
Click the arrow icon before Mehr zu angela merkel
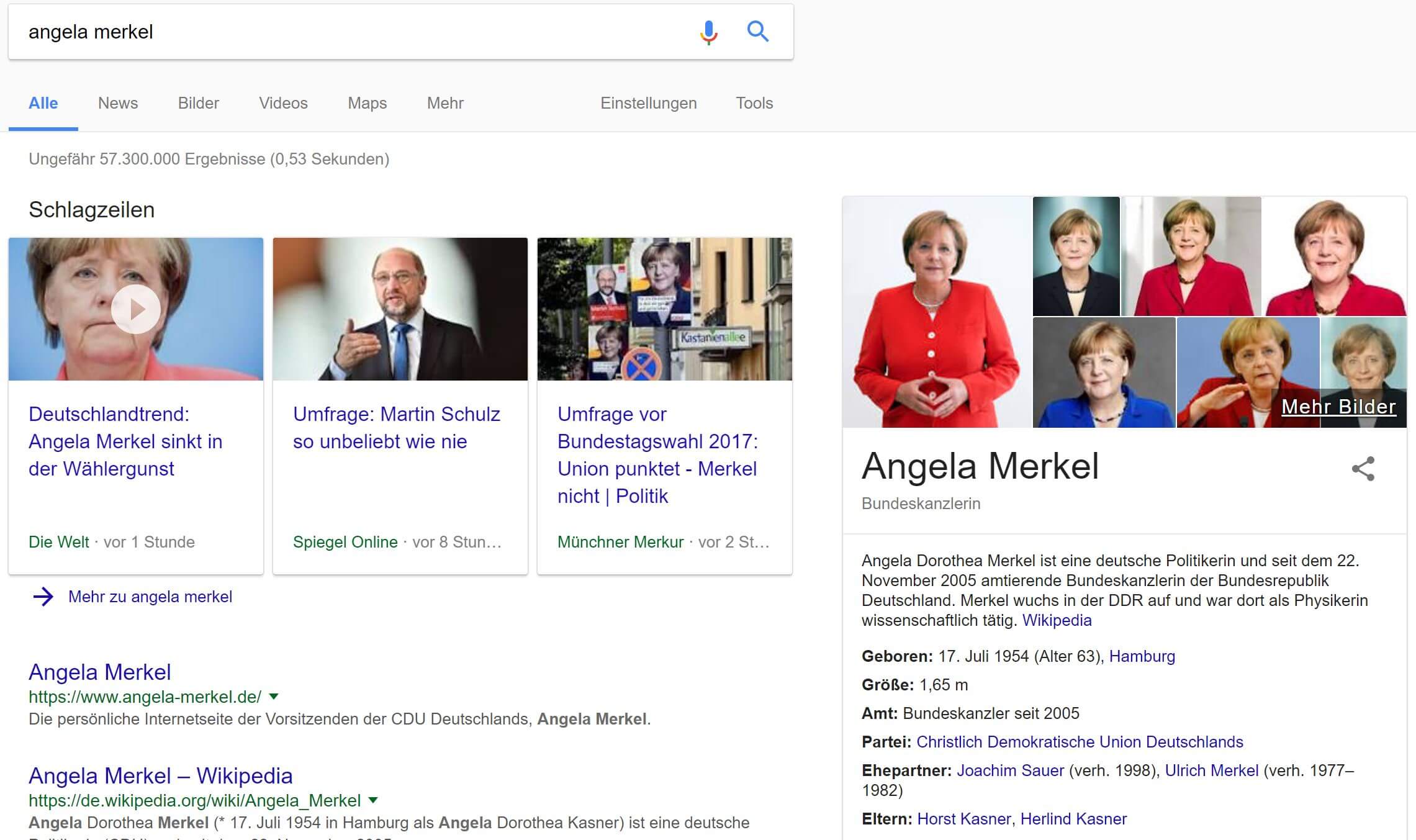(x=43, y=597)
